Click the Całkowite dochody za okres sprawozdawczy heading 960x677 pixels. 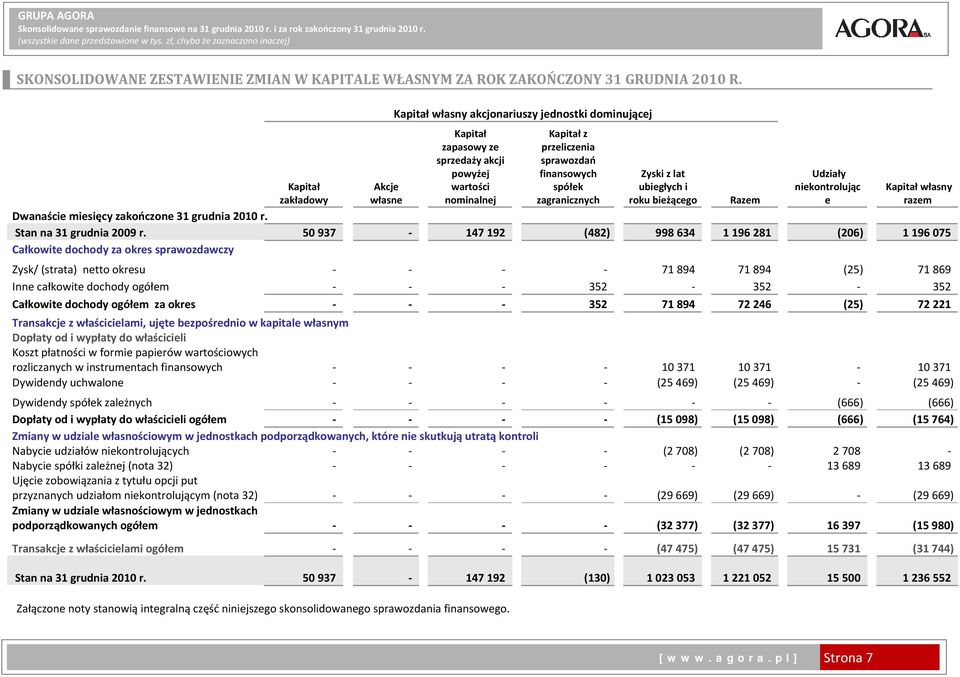click(122, 250)
